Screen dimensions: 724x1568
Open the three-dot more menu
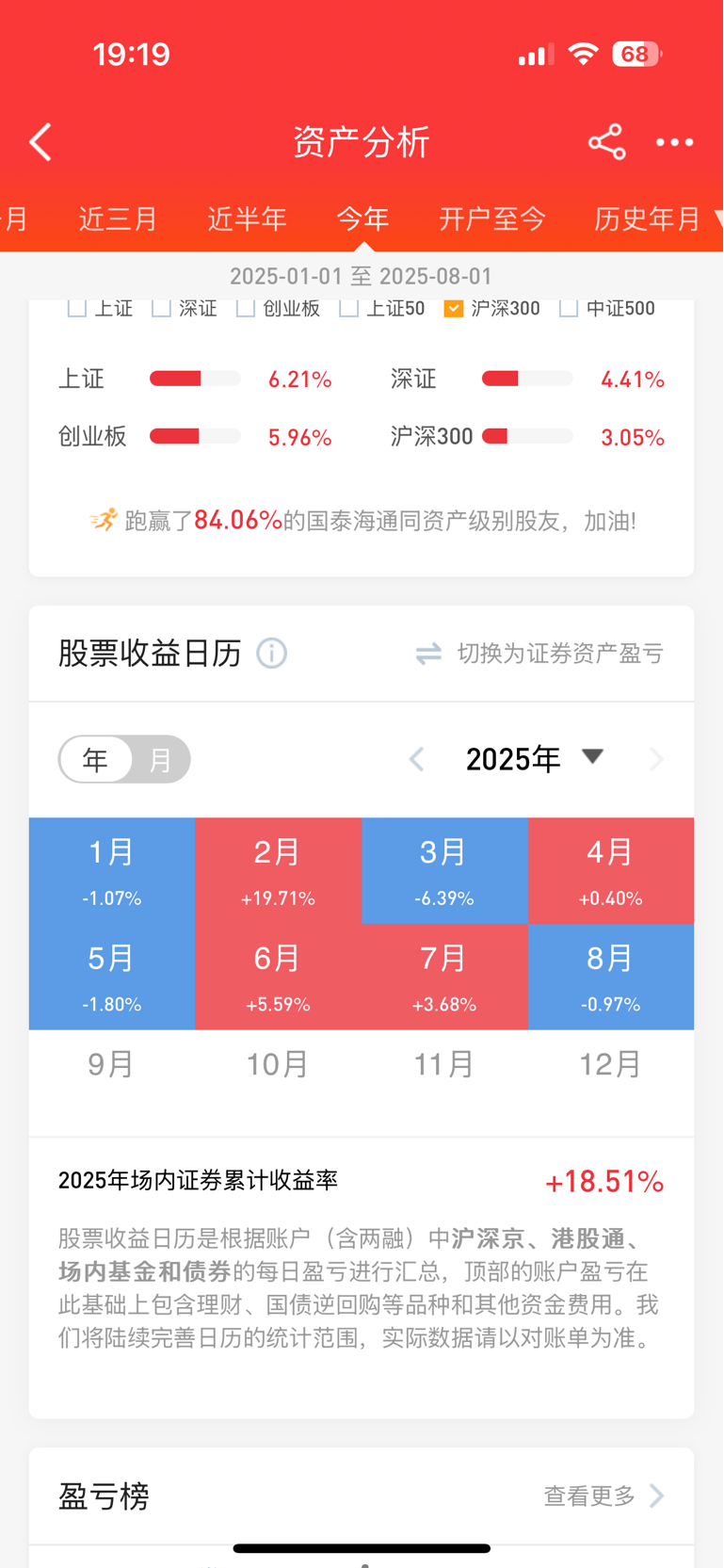pos(674,142)
